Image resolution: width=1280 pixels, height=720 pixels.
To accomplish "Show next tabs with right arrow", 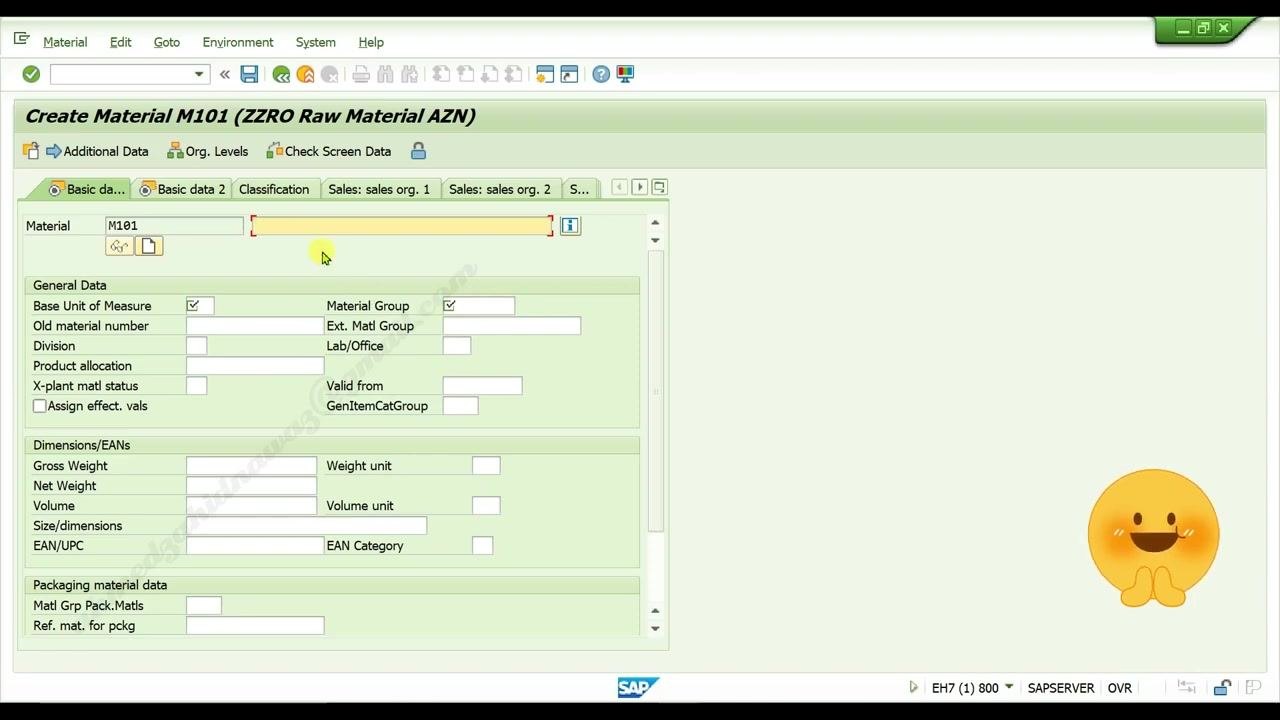I will click(x=639, y=187).
